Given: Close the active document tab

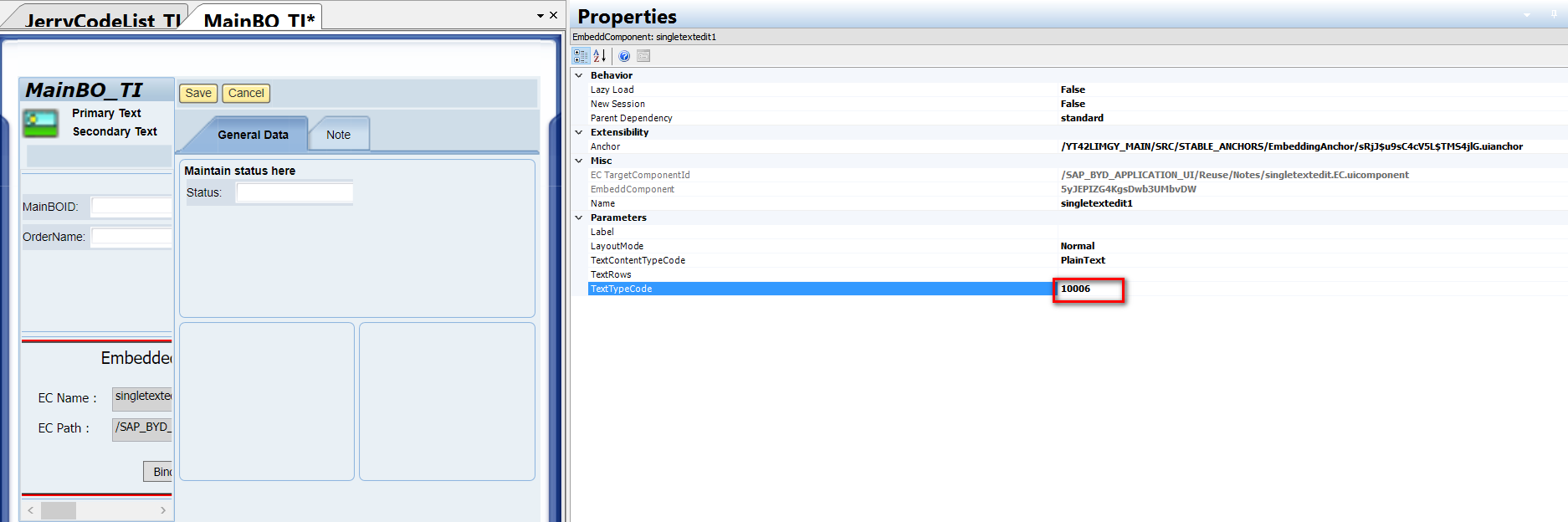Looking at the screenshot, I should 553,15.
